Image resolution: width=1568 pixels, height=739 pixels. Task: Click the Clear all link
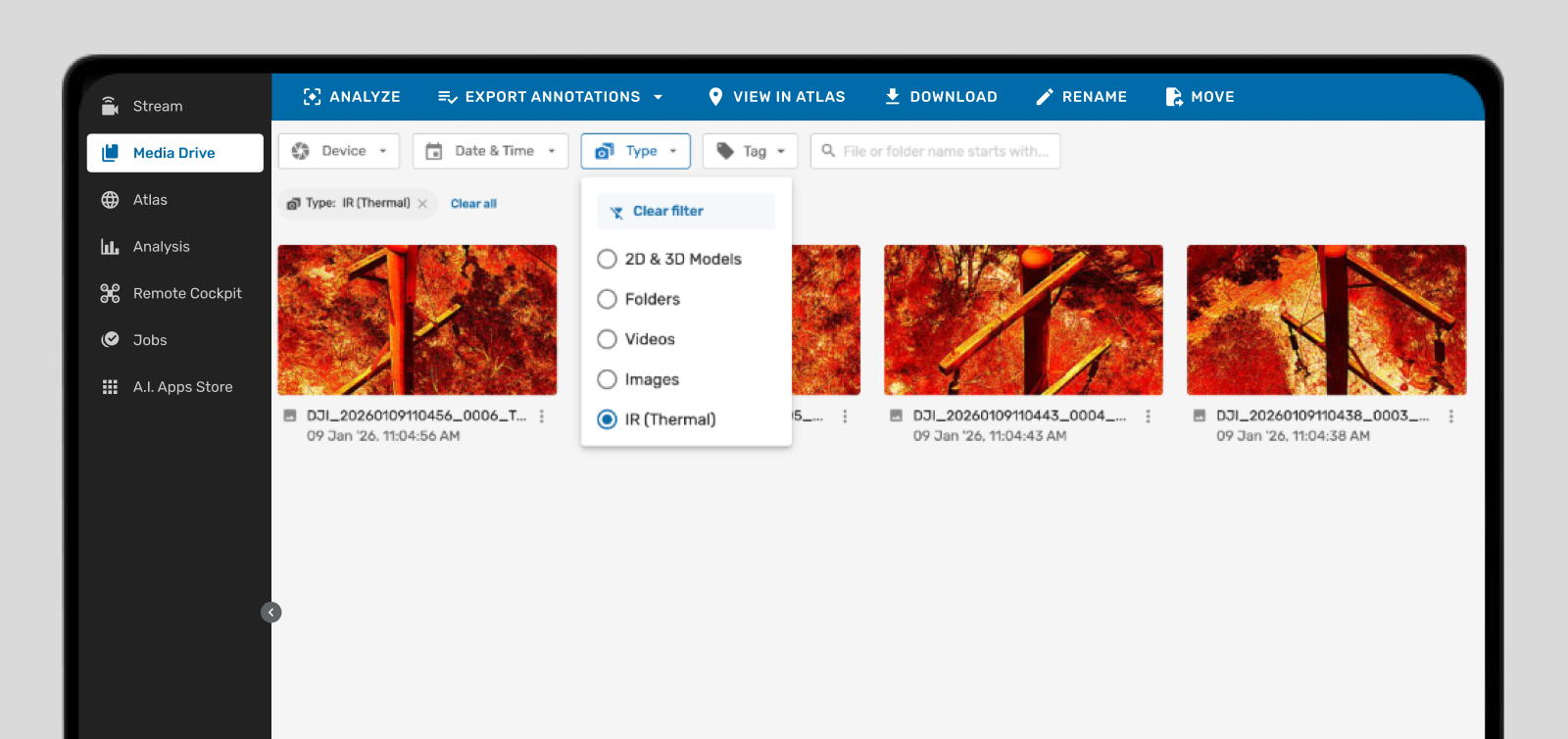click(473, 204)
